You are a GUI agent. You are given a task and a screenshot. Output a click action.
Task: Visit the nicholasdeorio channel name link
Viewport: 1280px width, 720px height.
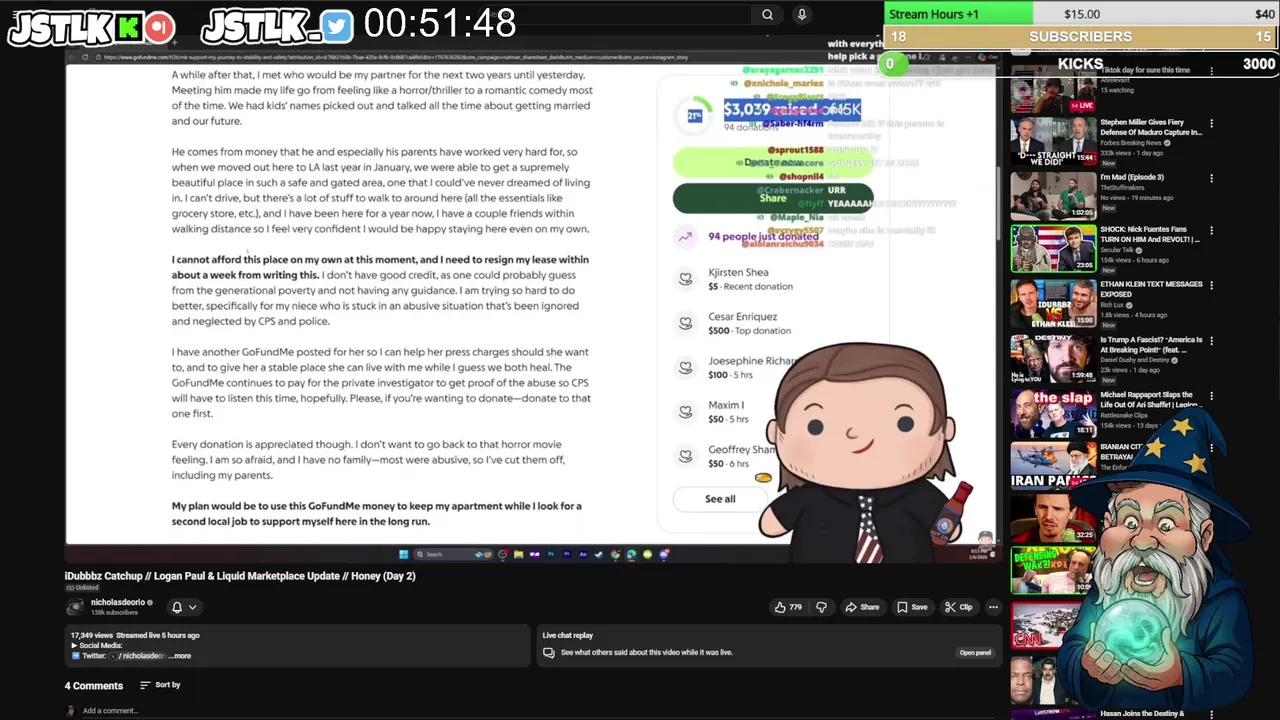pyautogui.click(x=118, y=603)
